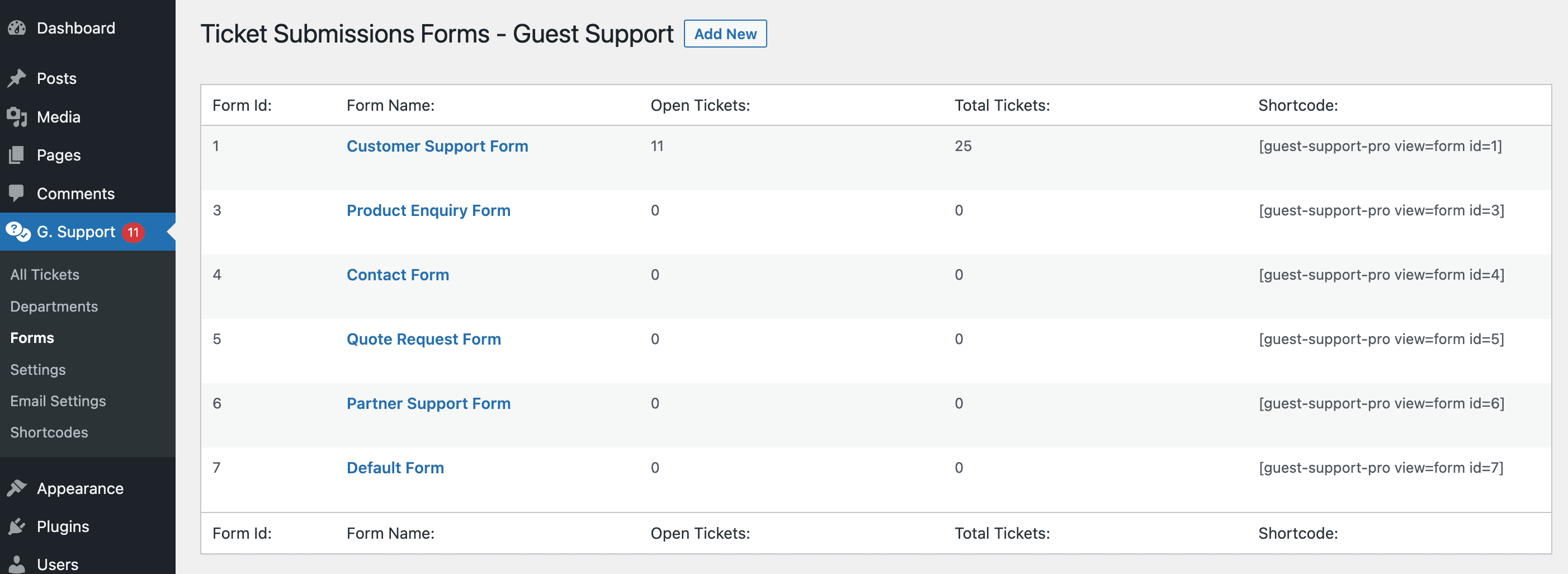Click the Dashboard gauge icon
This screenshot has width=1568, height=574.
click(x=17, y=28)
